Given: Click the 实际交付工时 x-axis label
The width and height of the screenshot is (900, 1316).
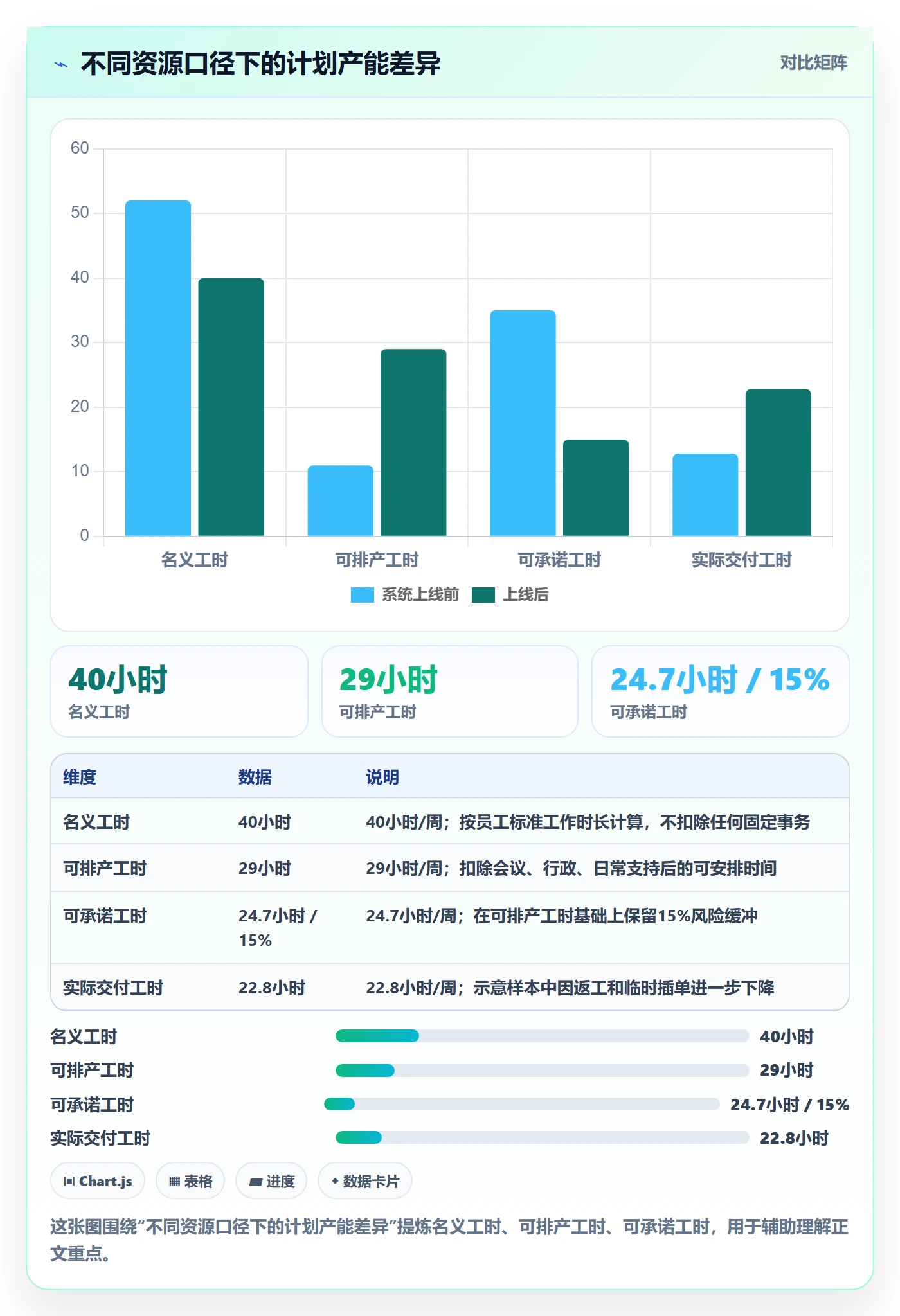Looking at the screenshot, I should [742, 560].
